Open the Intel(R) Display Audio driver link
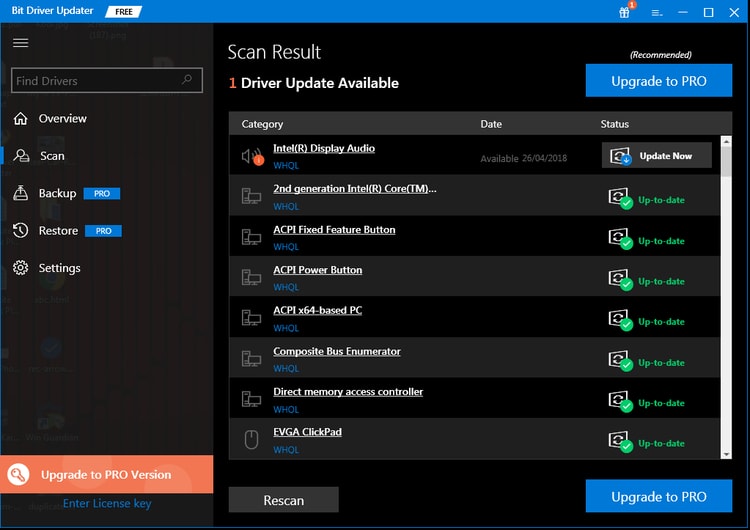 [x=324, y=148]
